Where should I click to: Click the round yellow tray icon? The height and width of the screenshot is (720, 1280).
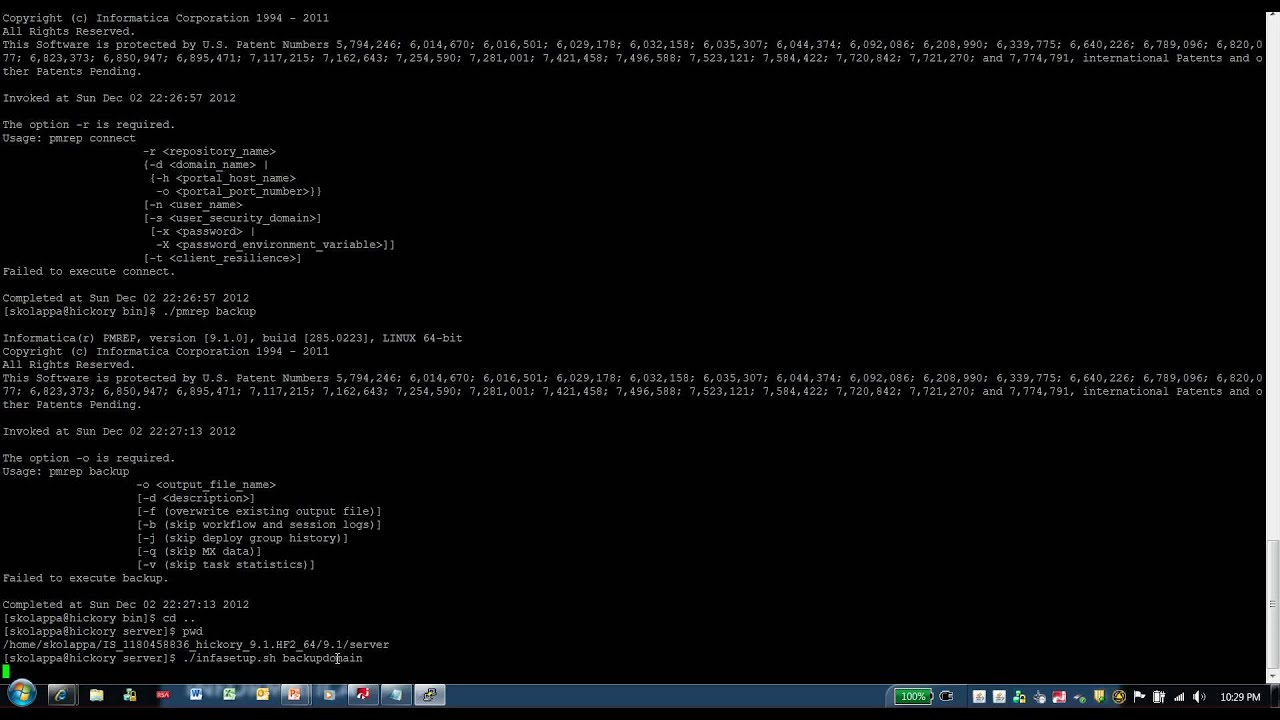[x=1119, y=697]
